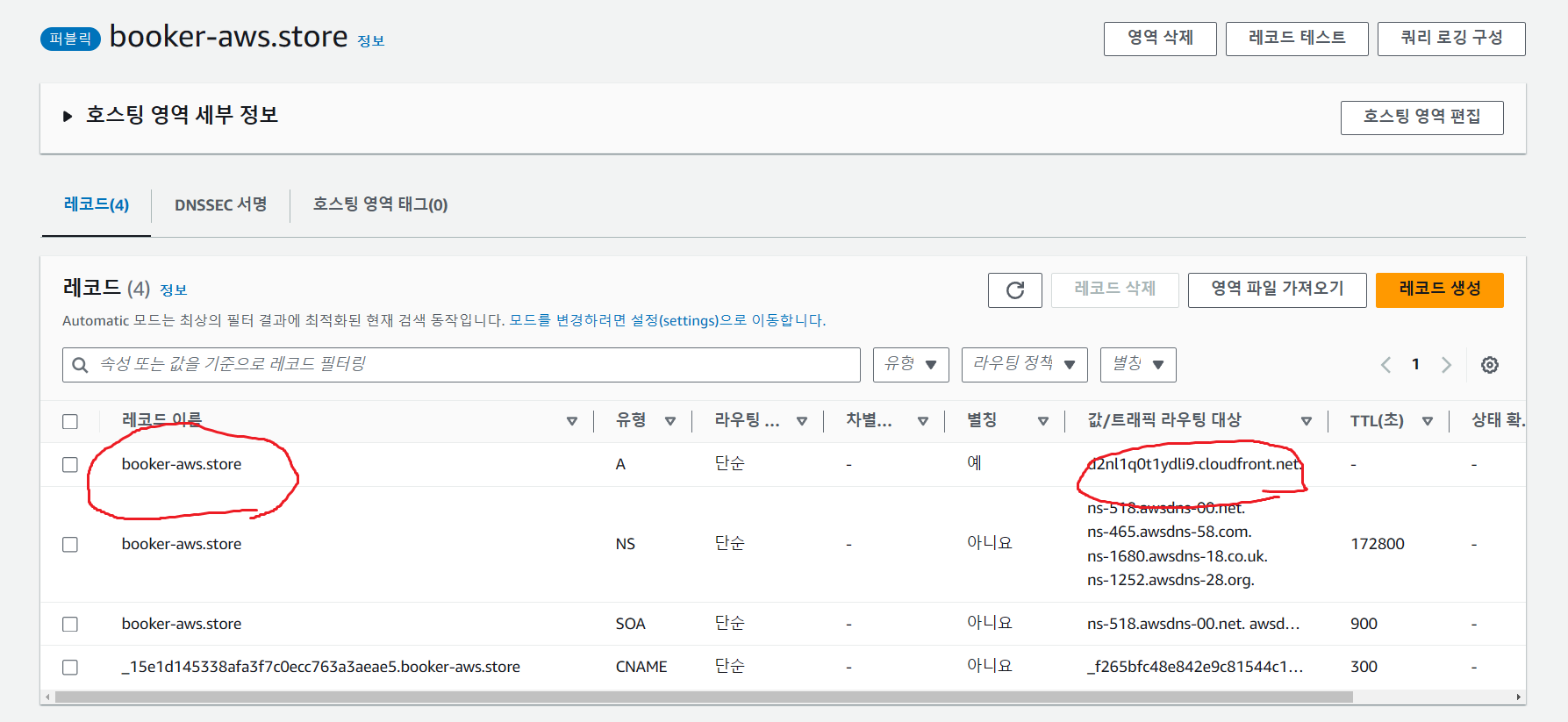Sort by TTL(초) column arrow
Screen dimensions: 1568x722
[1428, 421]
